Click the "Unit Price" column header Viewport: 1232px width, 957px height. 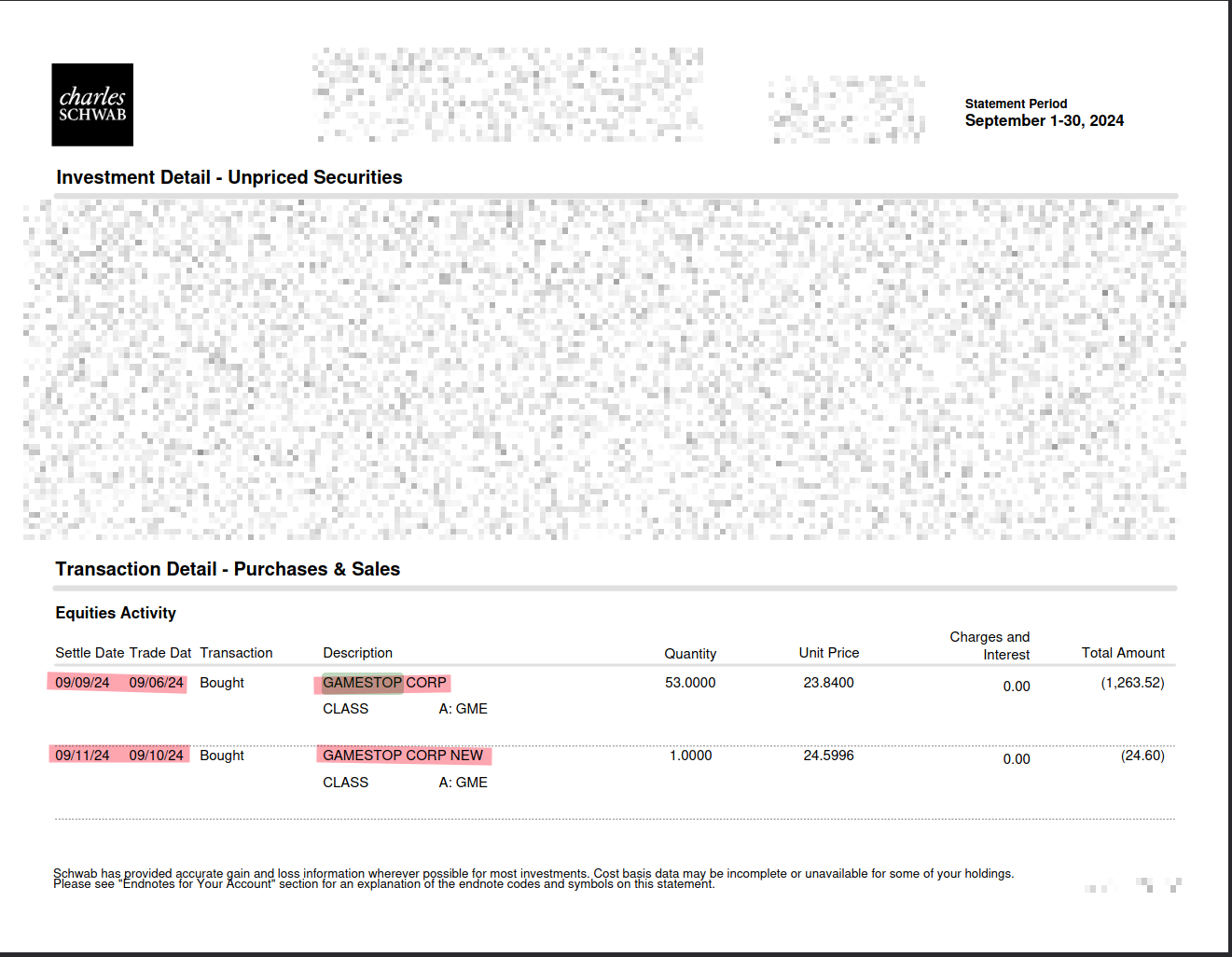(829, 653)
